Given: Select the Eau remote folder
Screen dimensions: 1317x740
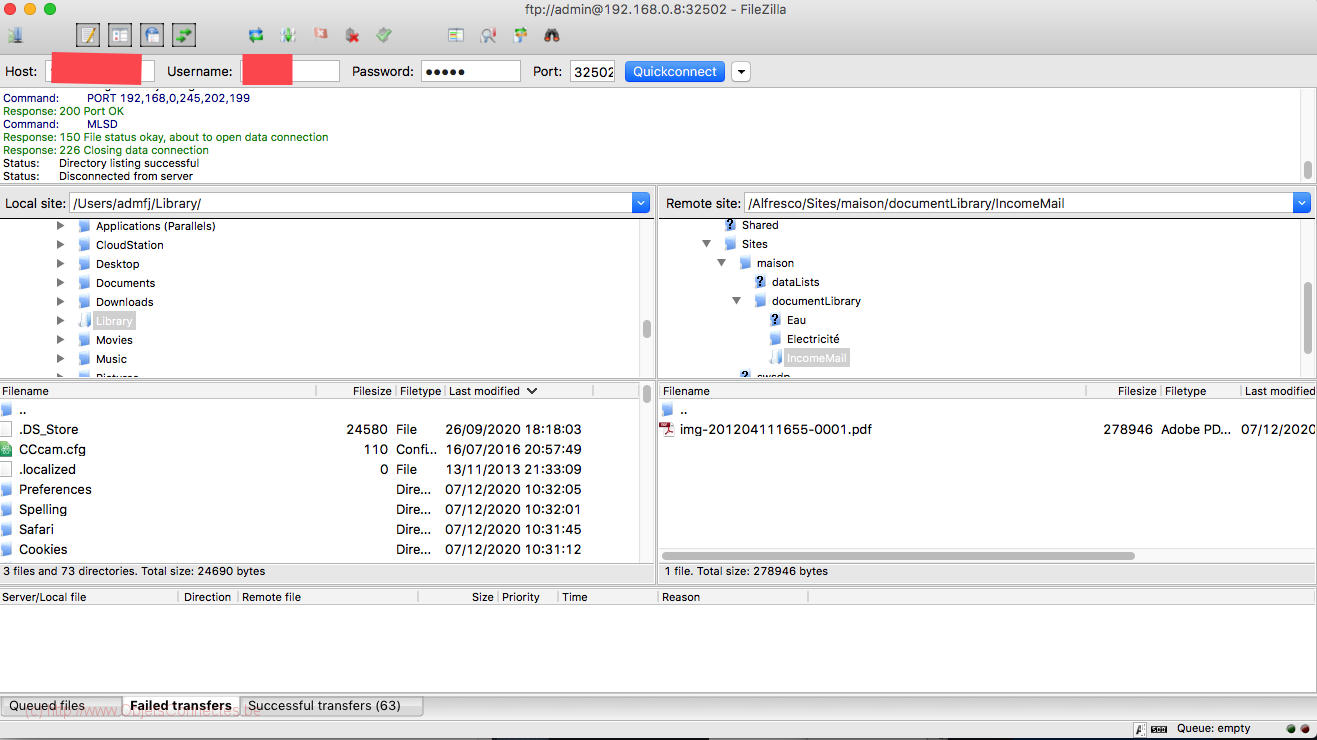Looking at the screenshot, I should 796,320.
